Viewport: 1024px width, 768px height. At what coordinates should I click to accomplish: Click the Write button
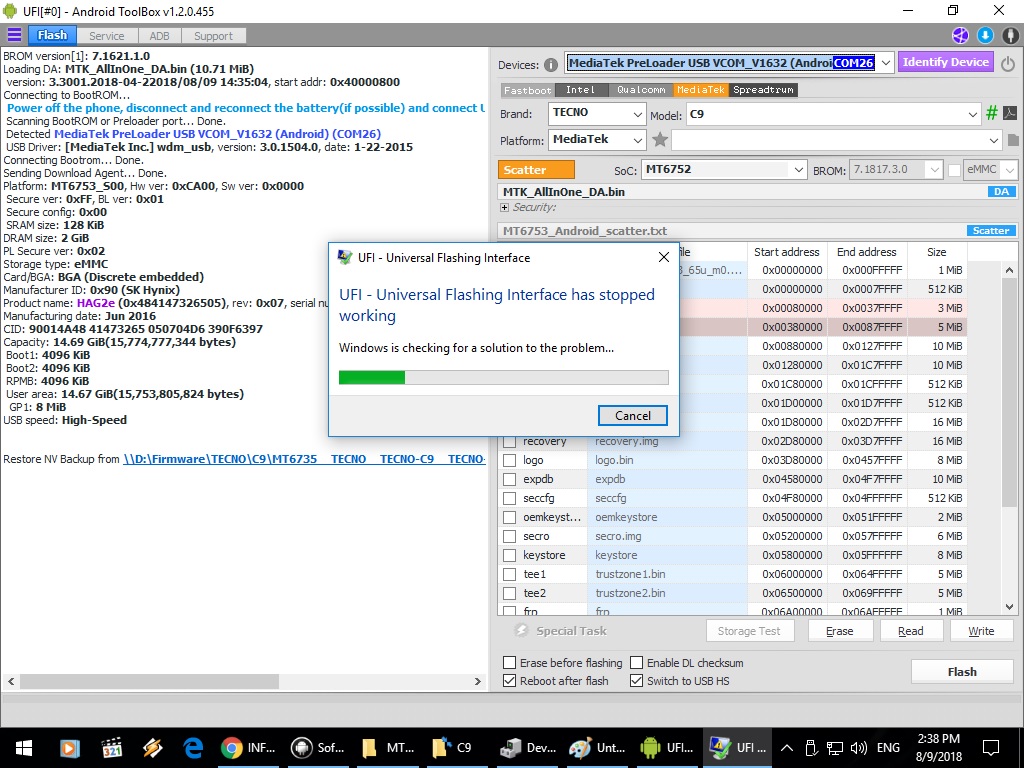(x=981, y=631)
